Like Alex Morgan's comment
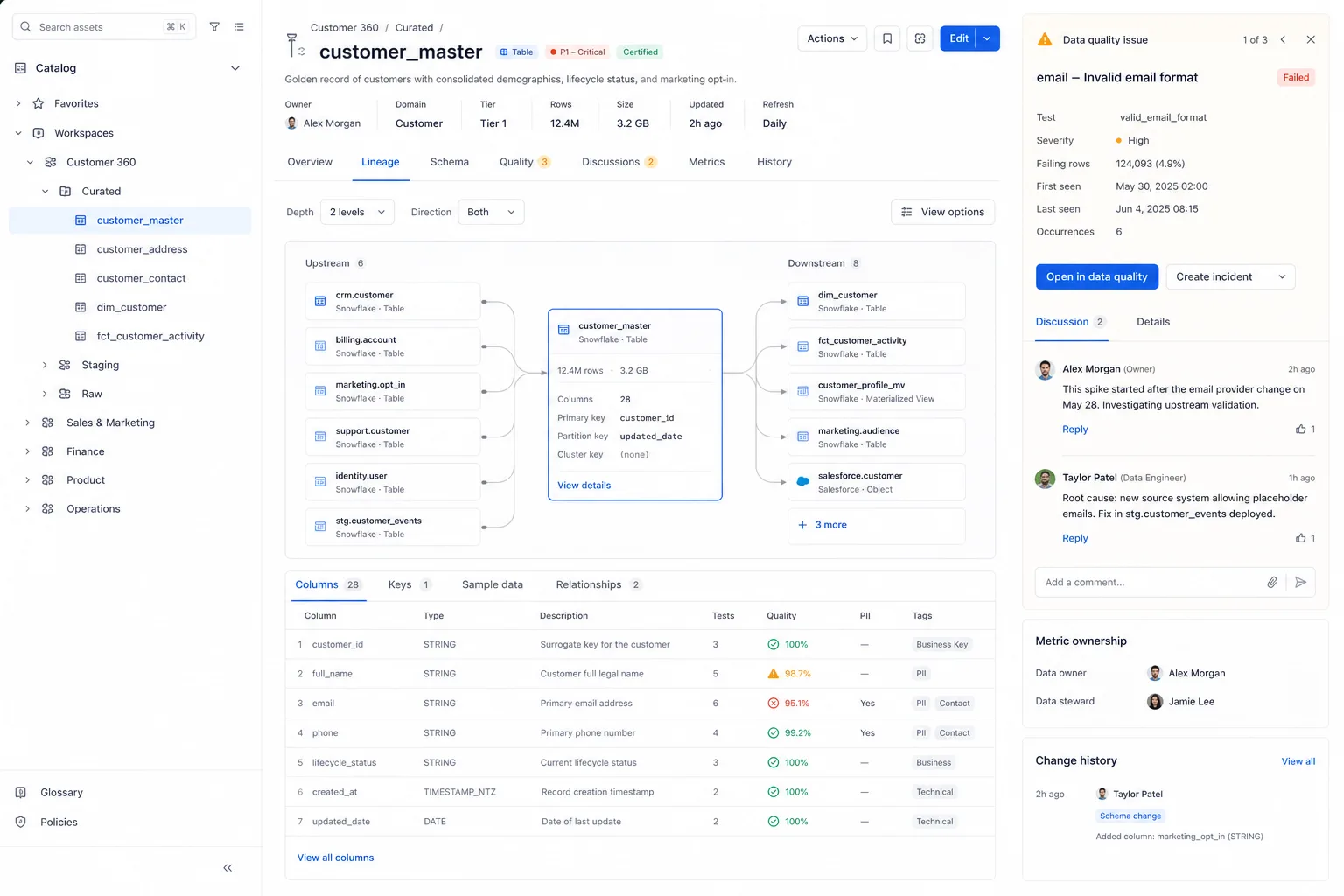Image resolution: width=1344 pixels, height=896 pixels. point(1301,430)
